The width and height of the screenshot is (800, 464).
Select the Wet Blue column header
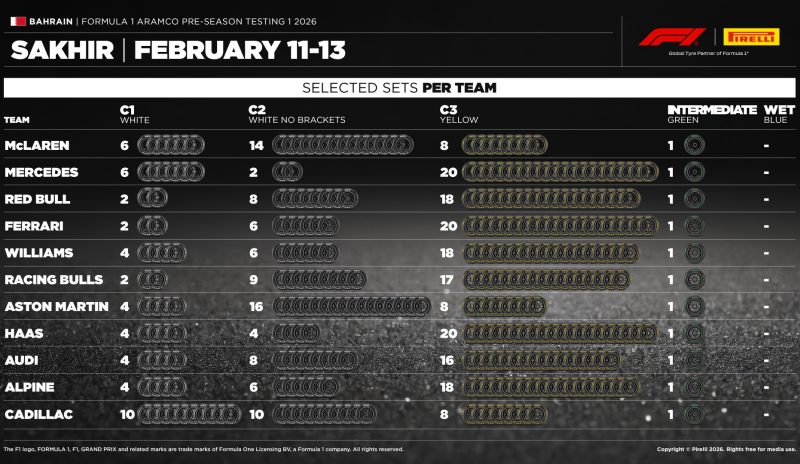pyautogui.click(x=779, y=114)
